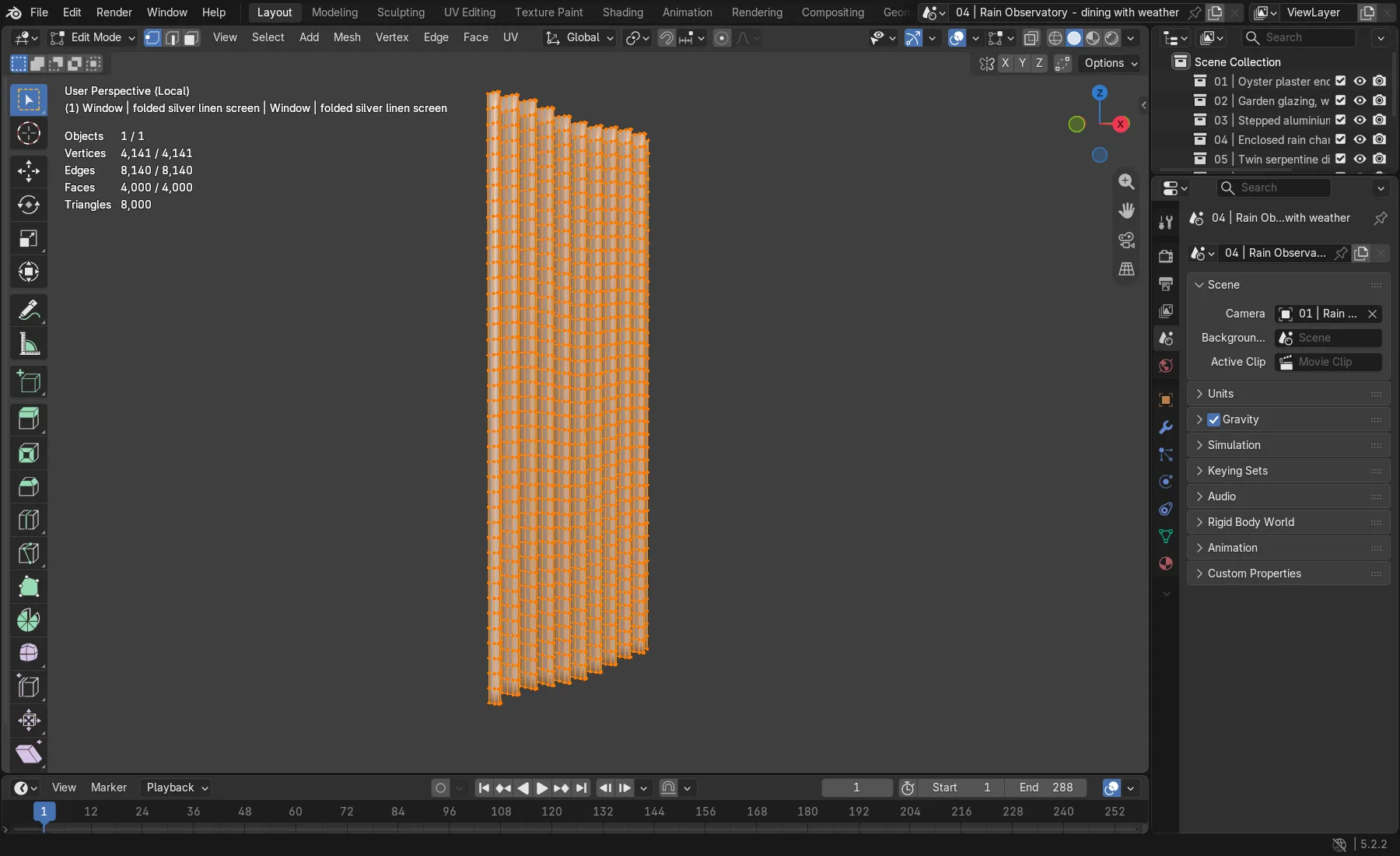1400x856 pixels.
Task: Toggle X mirror axis
Action: click(1006, 63)
